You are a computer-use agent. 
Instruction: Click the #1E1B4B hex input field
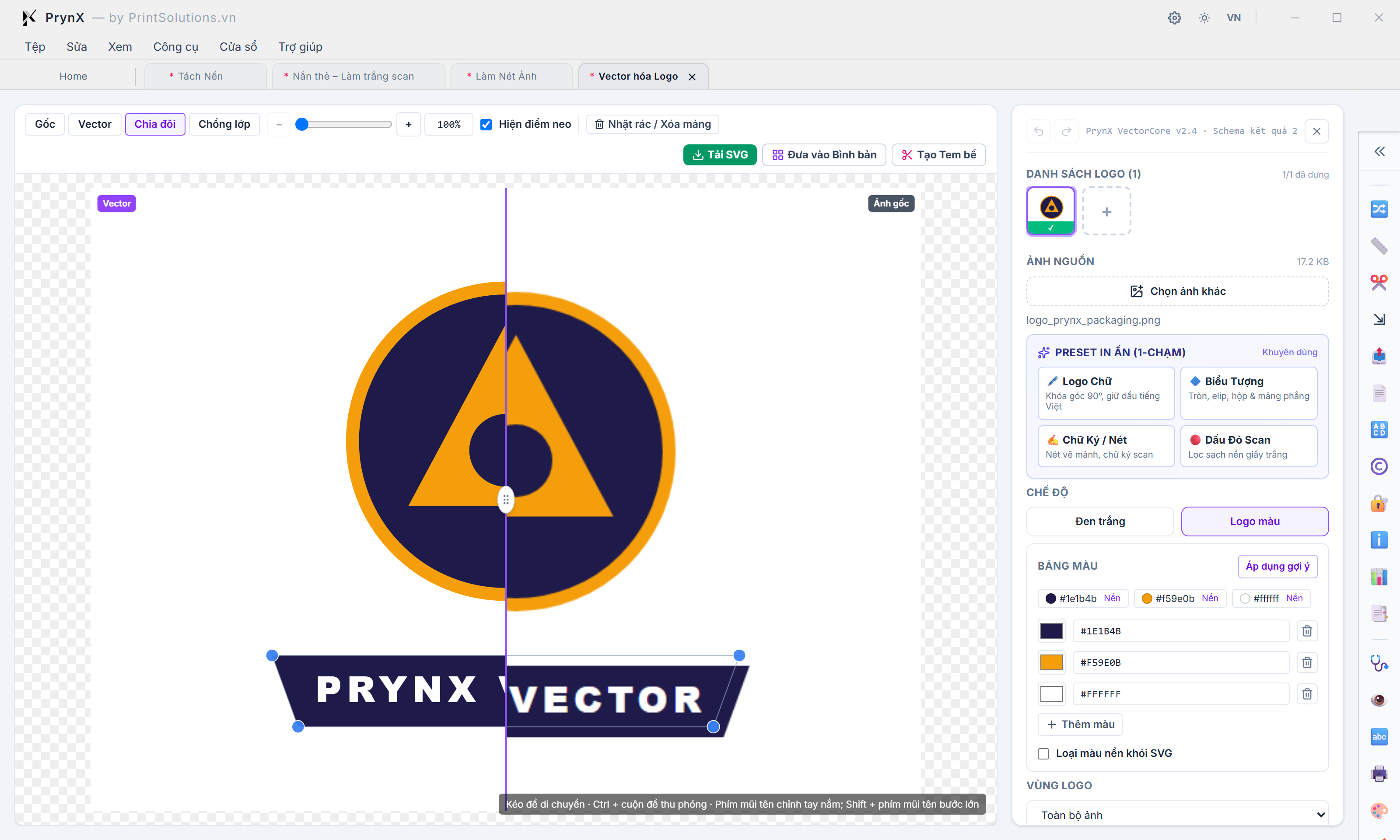1181,631
